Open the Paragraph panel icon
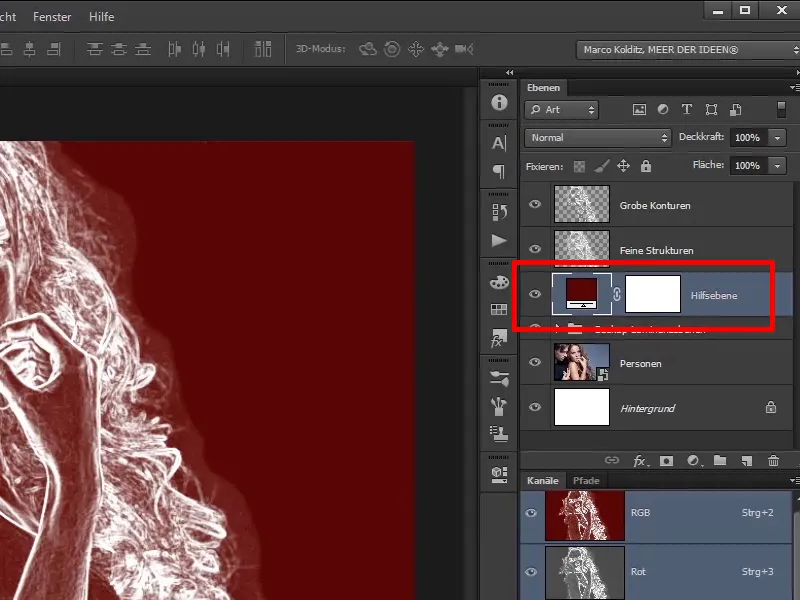The width and height of the screenshot is (800, 600). pos(499,171)
